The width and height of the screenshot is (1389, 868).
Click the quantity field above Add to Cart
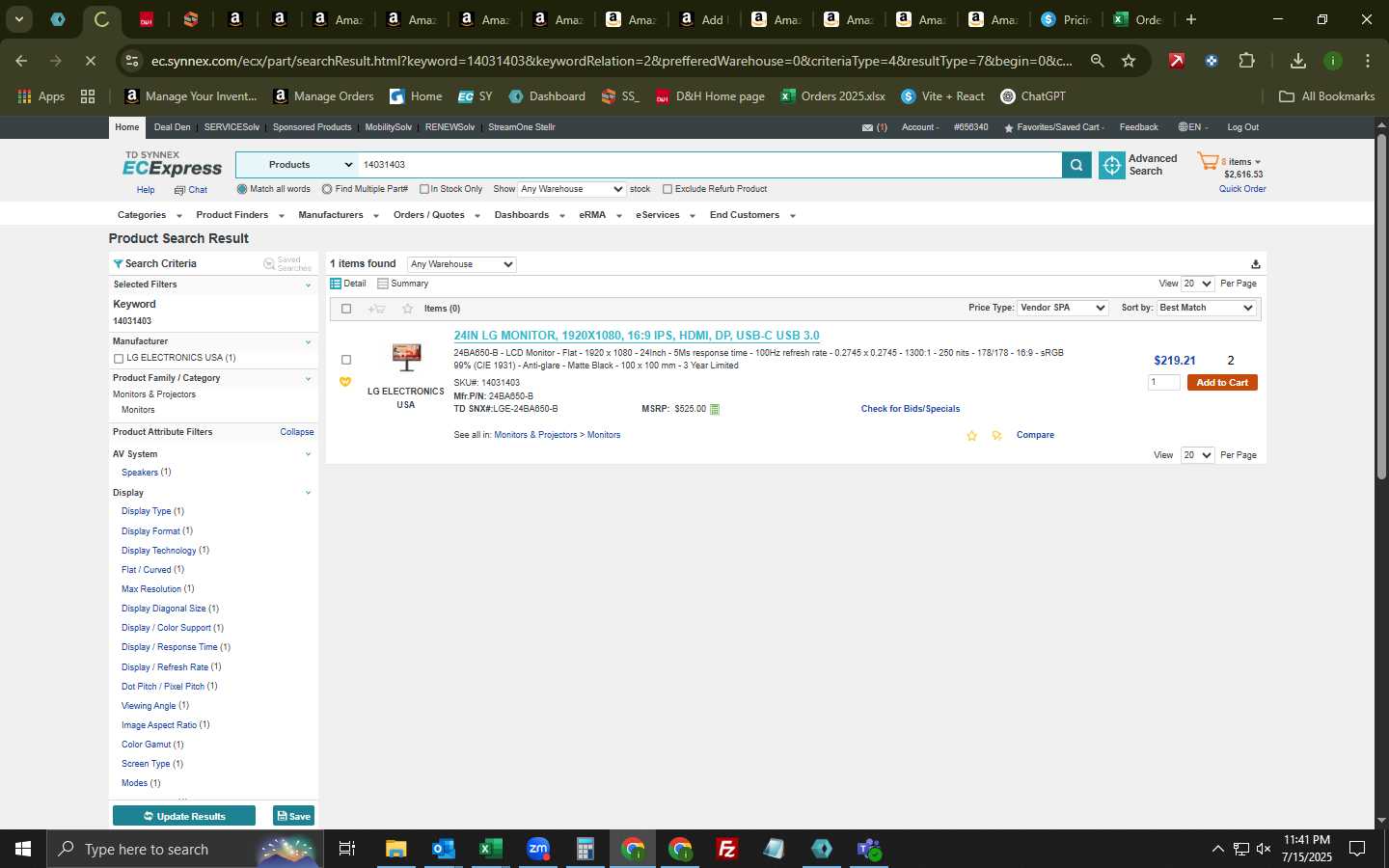1163,382
